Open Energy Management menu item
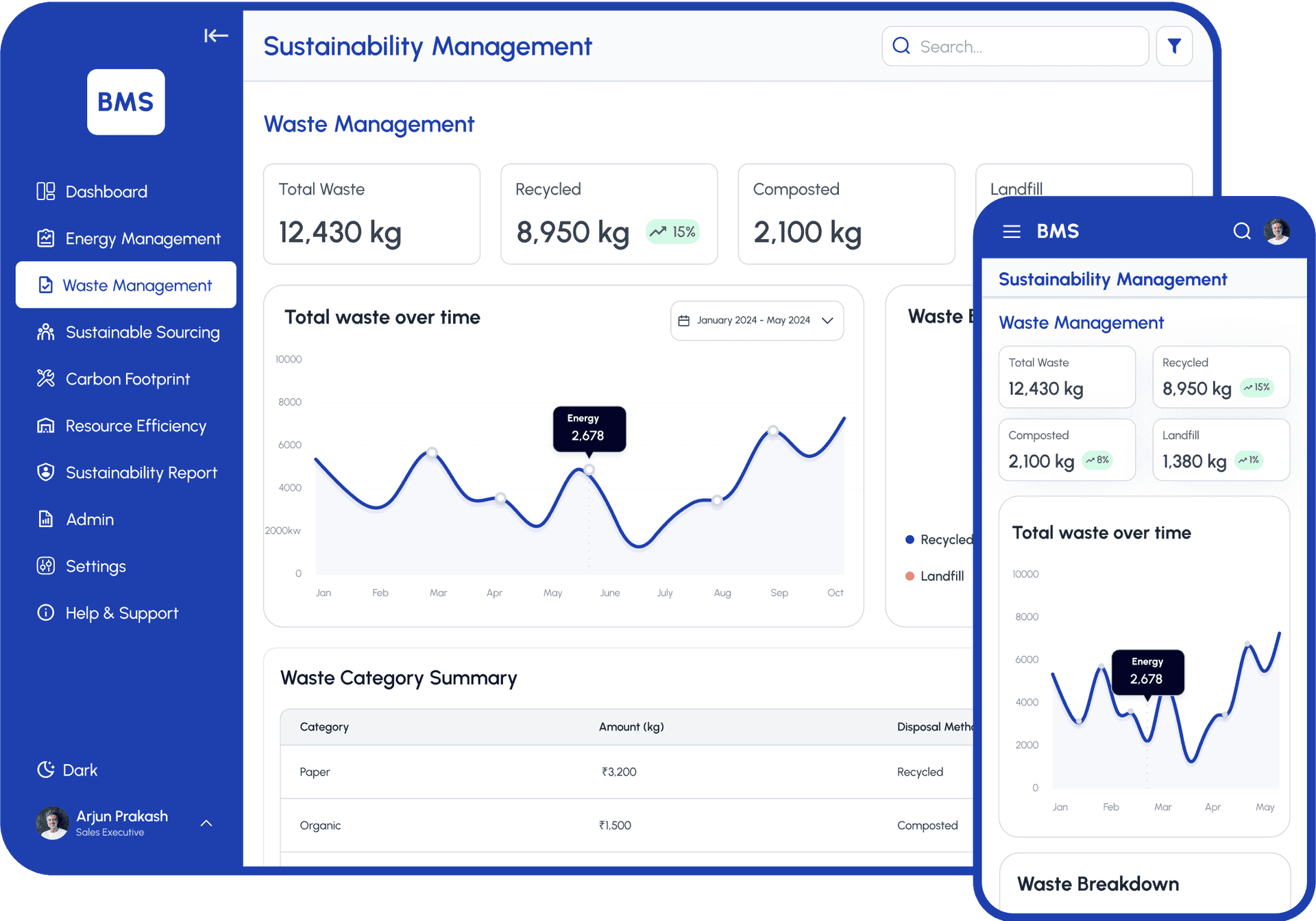 [143, 238]
